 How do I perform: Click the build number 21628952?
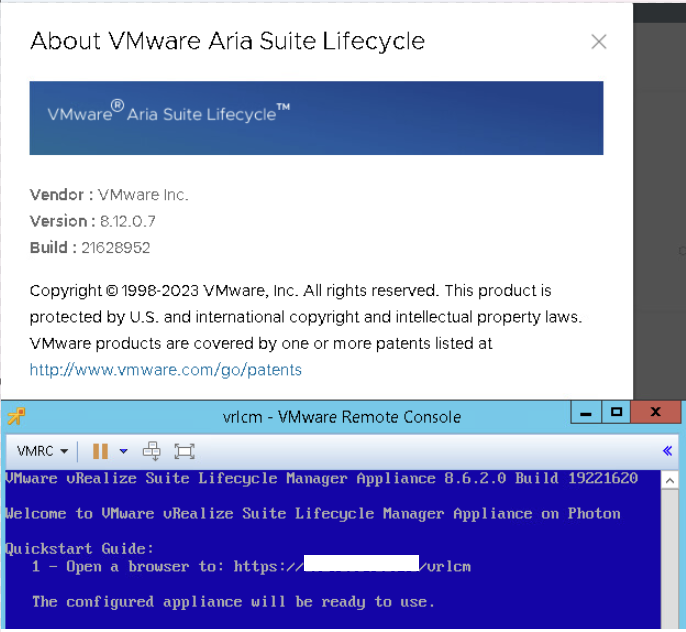[x=116, y=248]
